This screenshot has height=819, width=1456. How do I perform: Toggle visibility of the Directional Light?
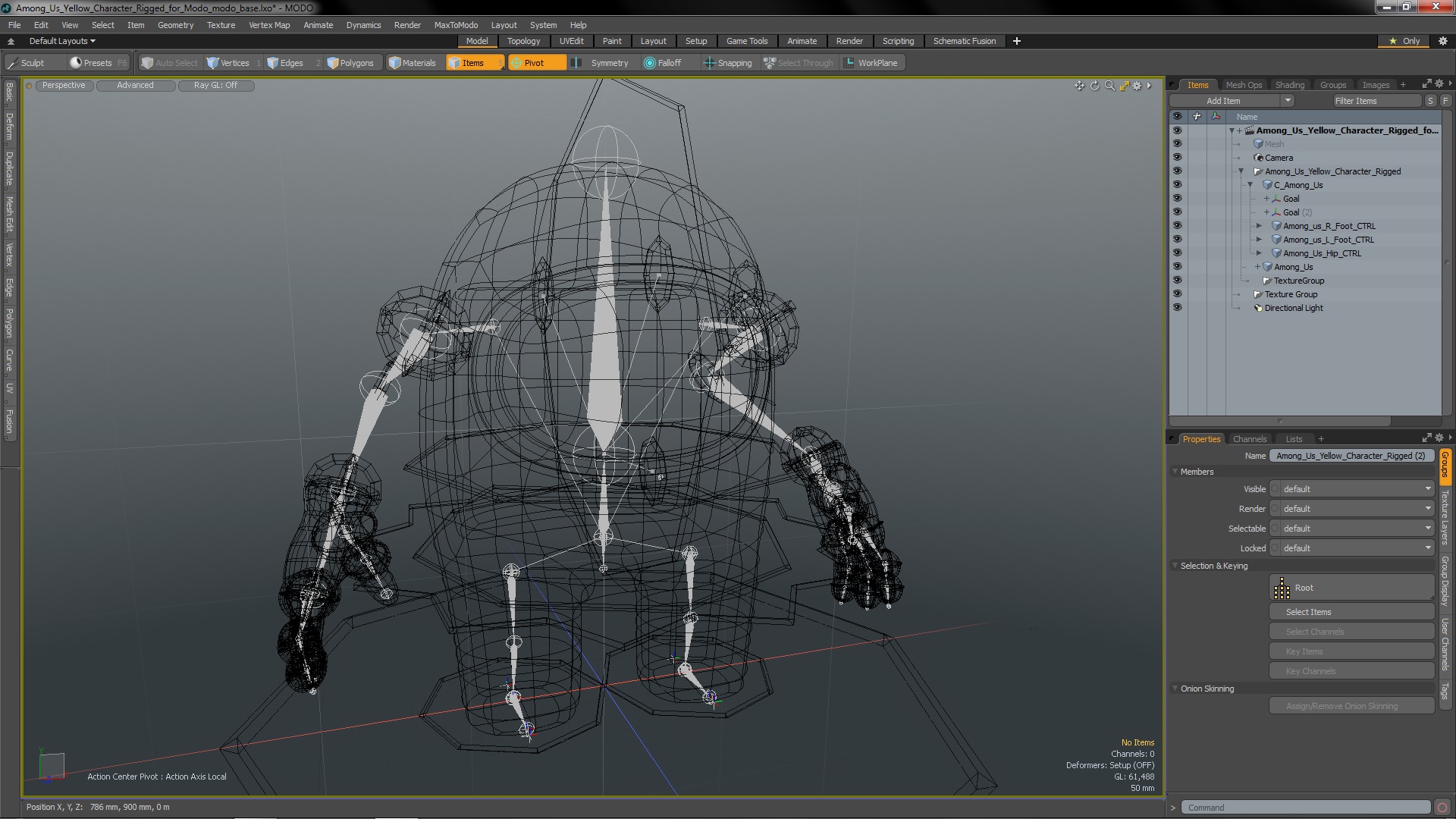tap(1177, 308)
